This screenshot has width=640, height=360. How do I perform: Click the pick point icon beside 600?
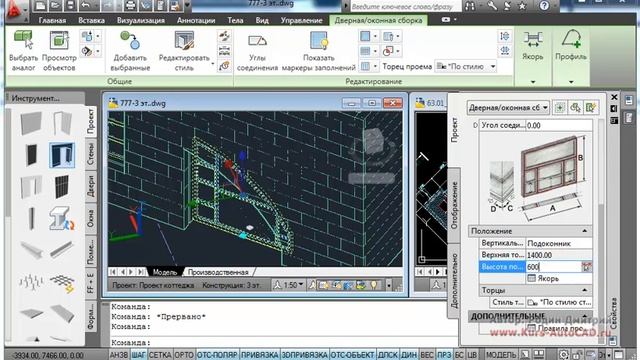pos(587,267)
